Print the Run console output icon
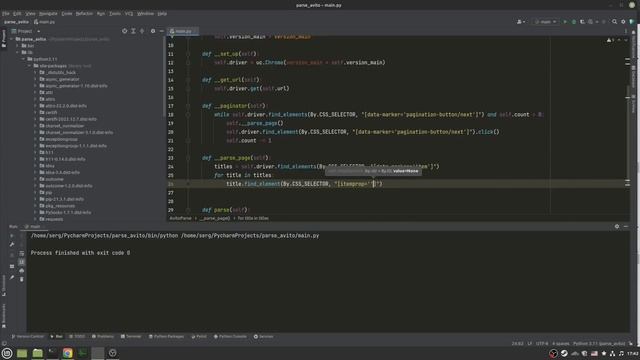Image resolution: width=640 pixels, height=360 pixels. (22, 271)
